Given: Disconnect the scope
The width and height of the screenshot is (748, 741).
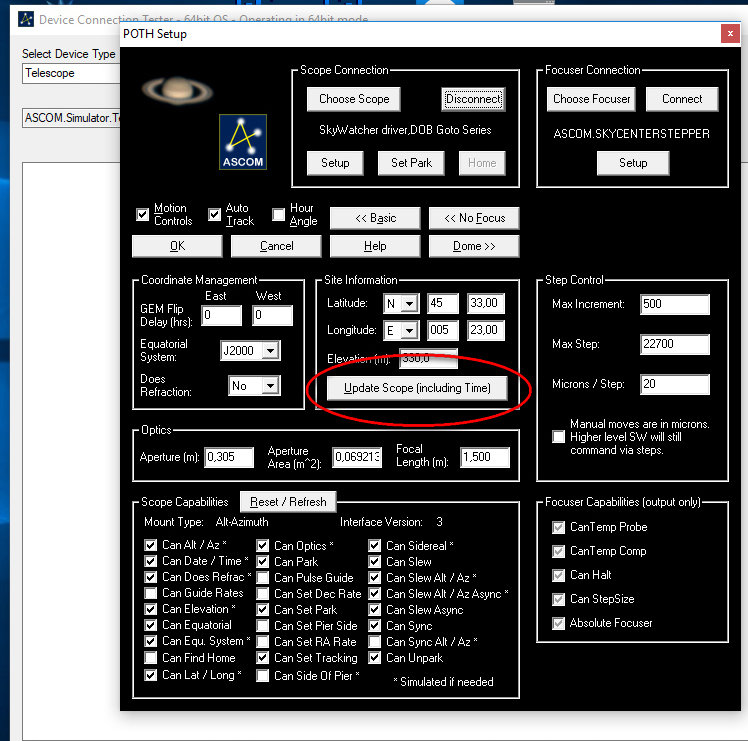Looking at the screenshot, I should pos(473,99).
